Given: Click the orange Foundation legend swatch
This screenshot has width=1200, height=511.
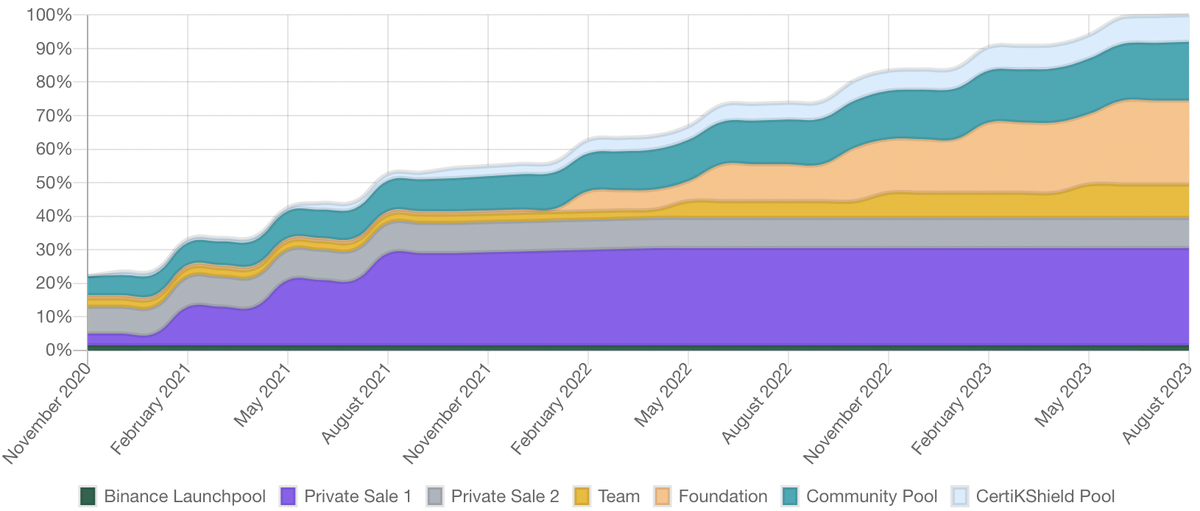Looking at the screenshot, I should point(663,496).
